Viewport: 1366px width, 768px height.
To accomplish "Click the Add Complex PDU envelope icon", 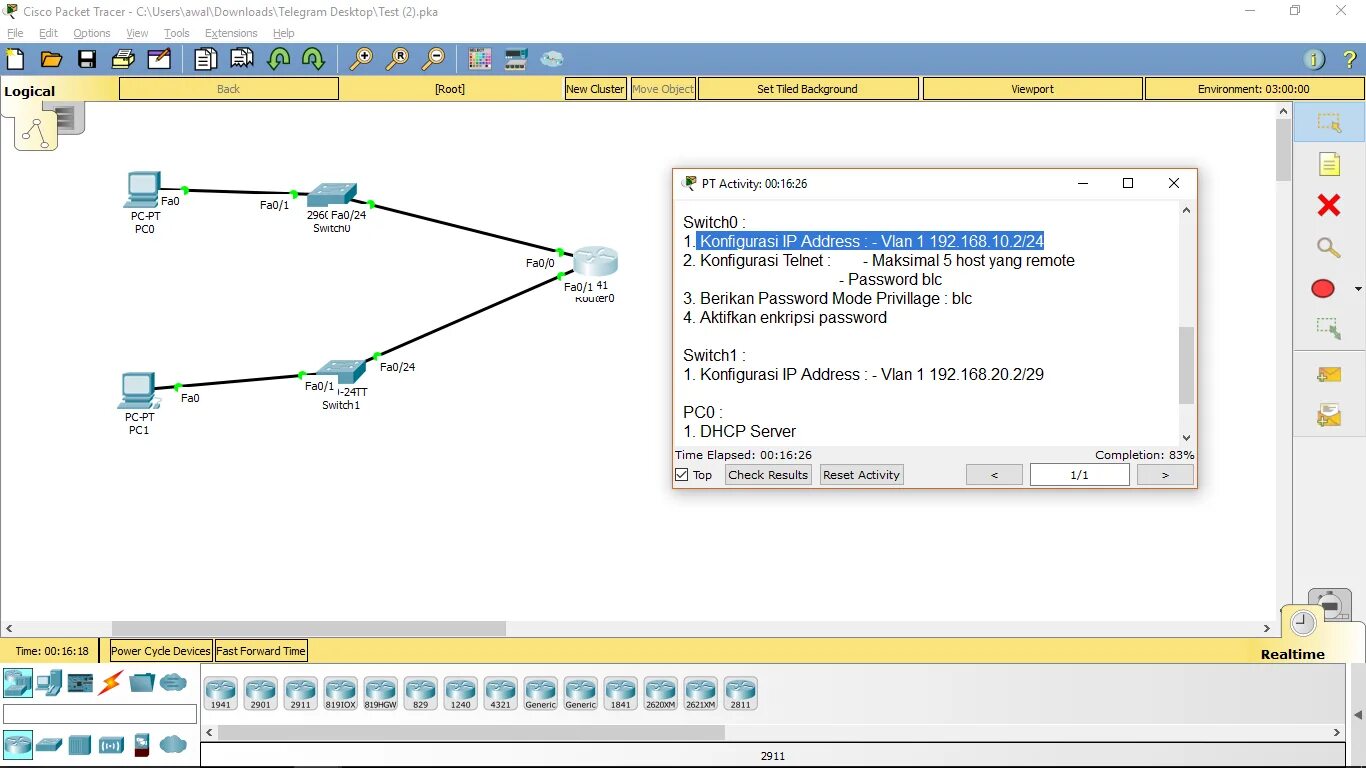I will pyautogui.click(x=1329, y=414).
